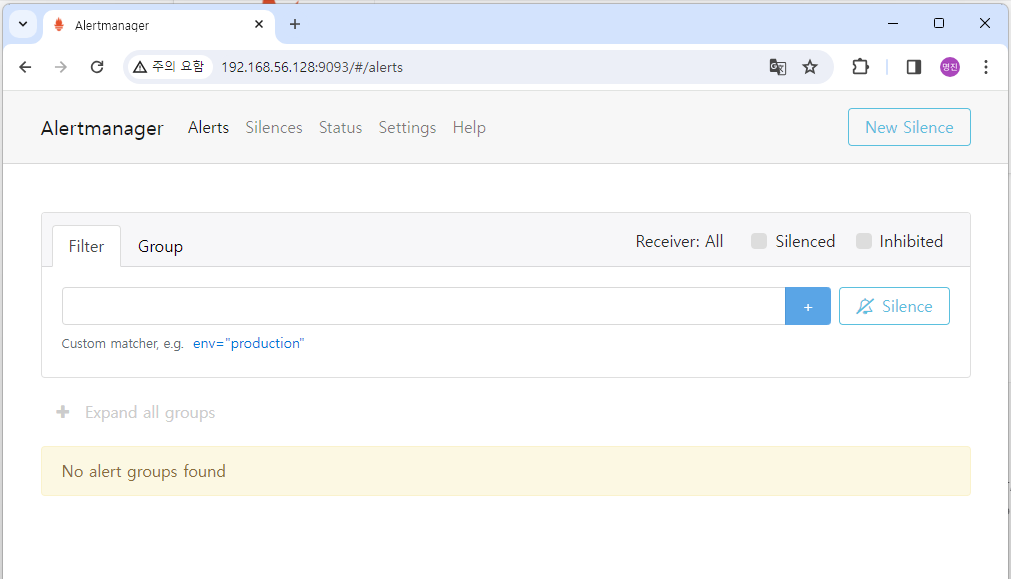Open a new browser tab
The height and width of the screenshot is (579, 1011).
tap(295, 25)
